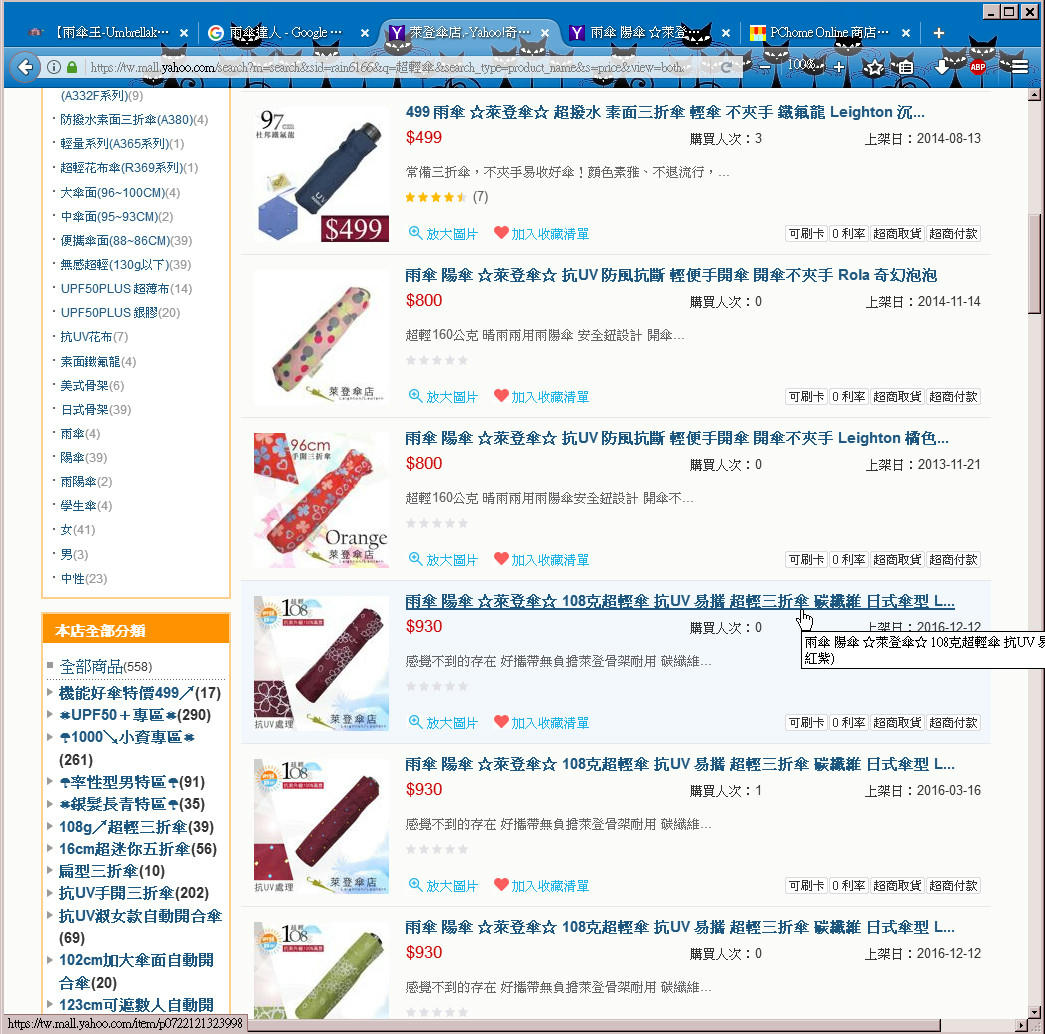The height and width of the screenshot is (1034, 1045).
Task: Filter by 學生傘(4)
Action: [86, 505]
